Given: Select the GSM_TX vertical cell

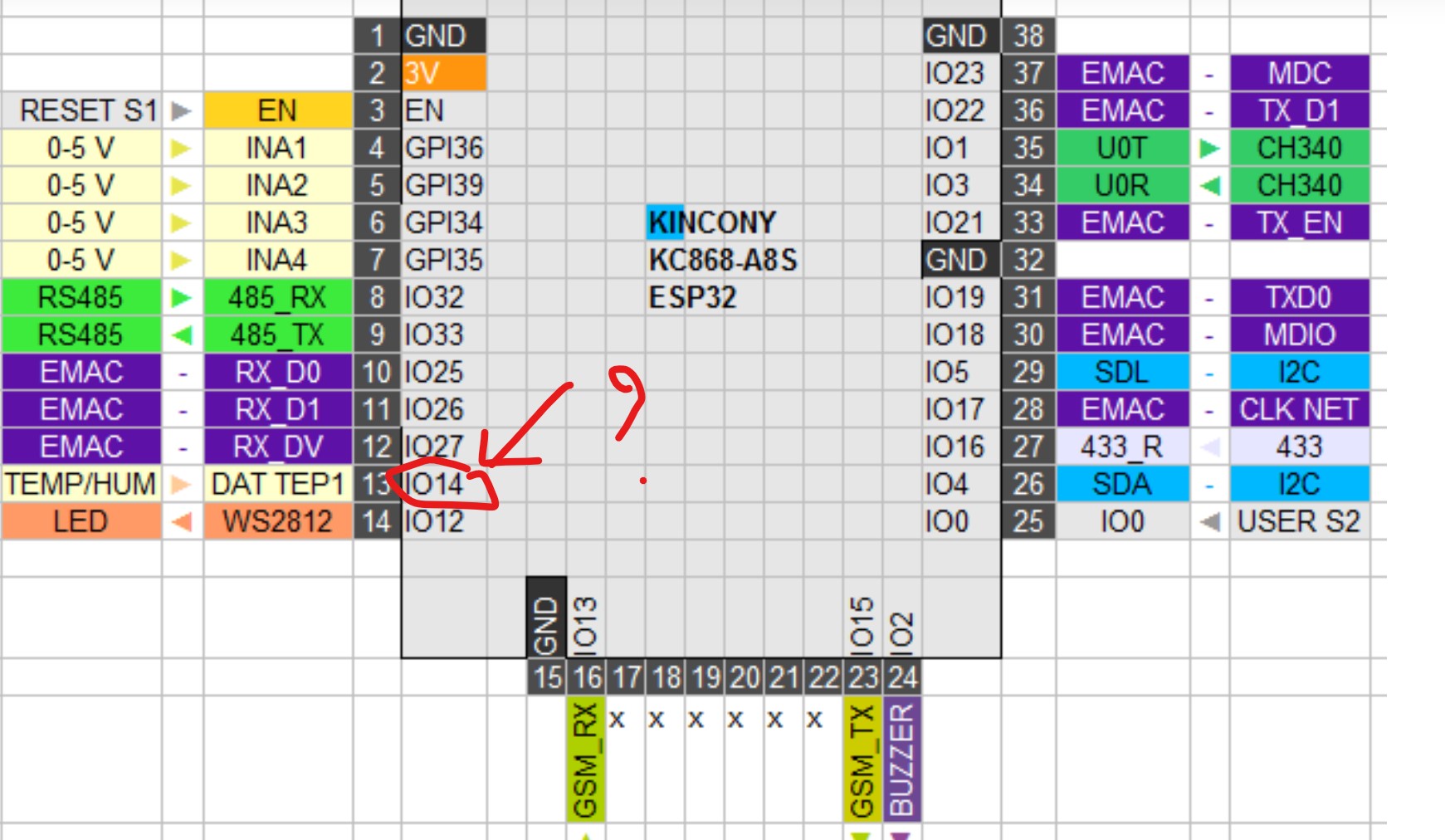Looking at the screenshot, I should coord(862,759).
